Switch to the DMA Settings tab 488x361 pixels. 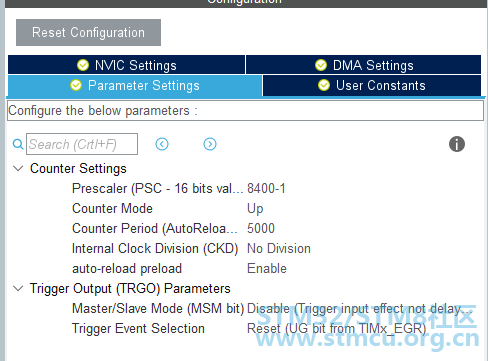(363, 65)
